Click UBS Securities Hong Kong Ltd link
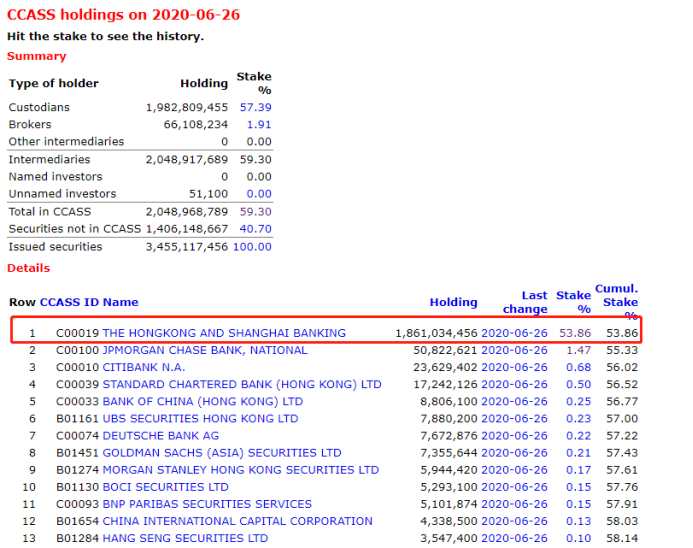The width and height of the screenshot is (693, 548). (200, 418)
